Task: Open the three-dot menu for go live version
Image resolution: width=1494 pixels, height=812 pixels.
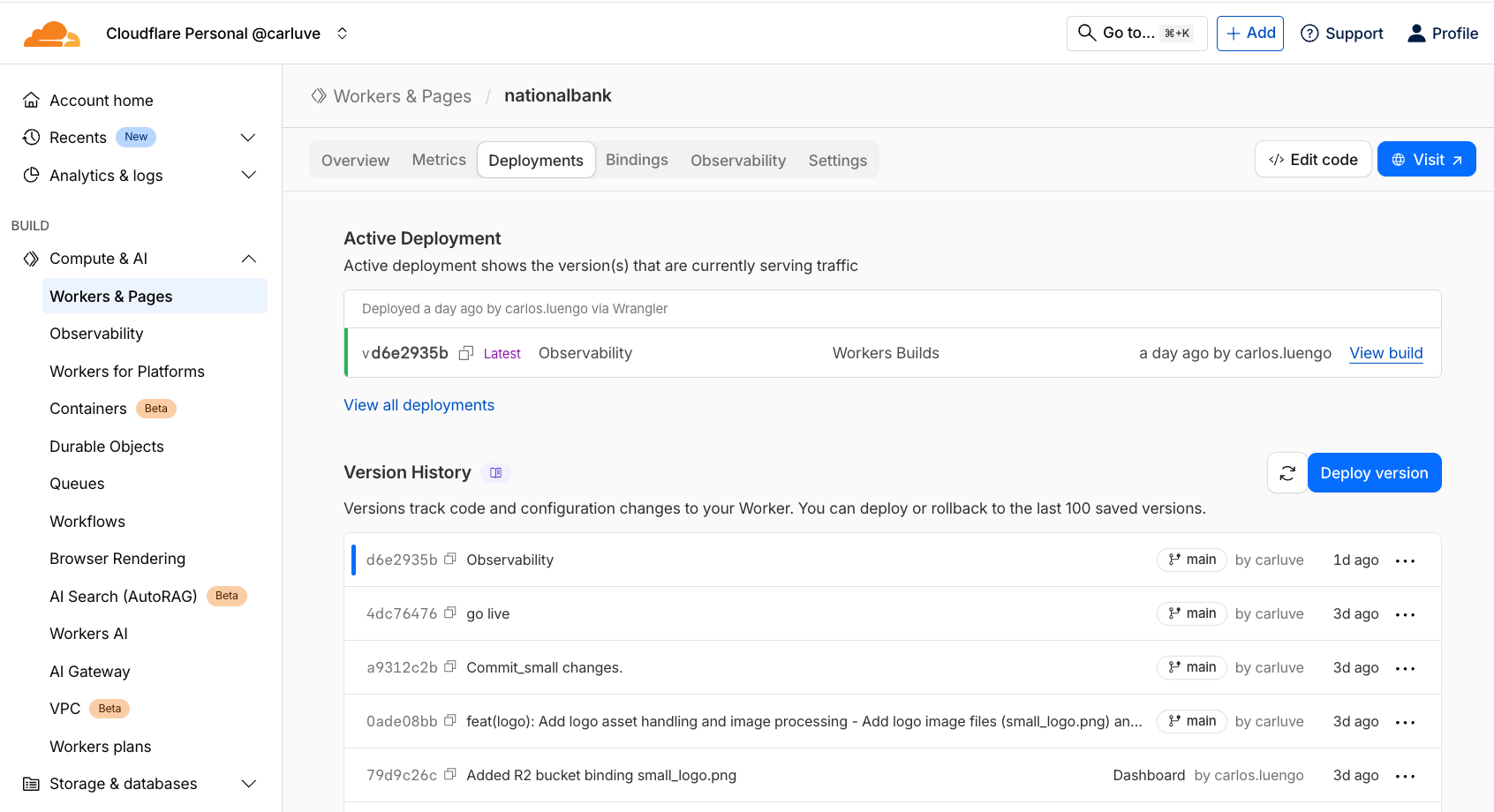Action: [x=1405, y=614]
